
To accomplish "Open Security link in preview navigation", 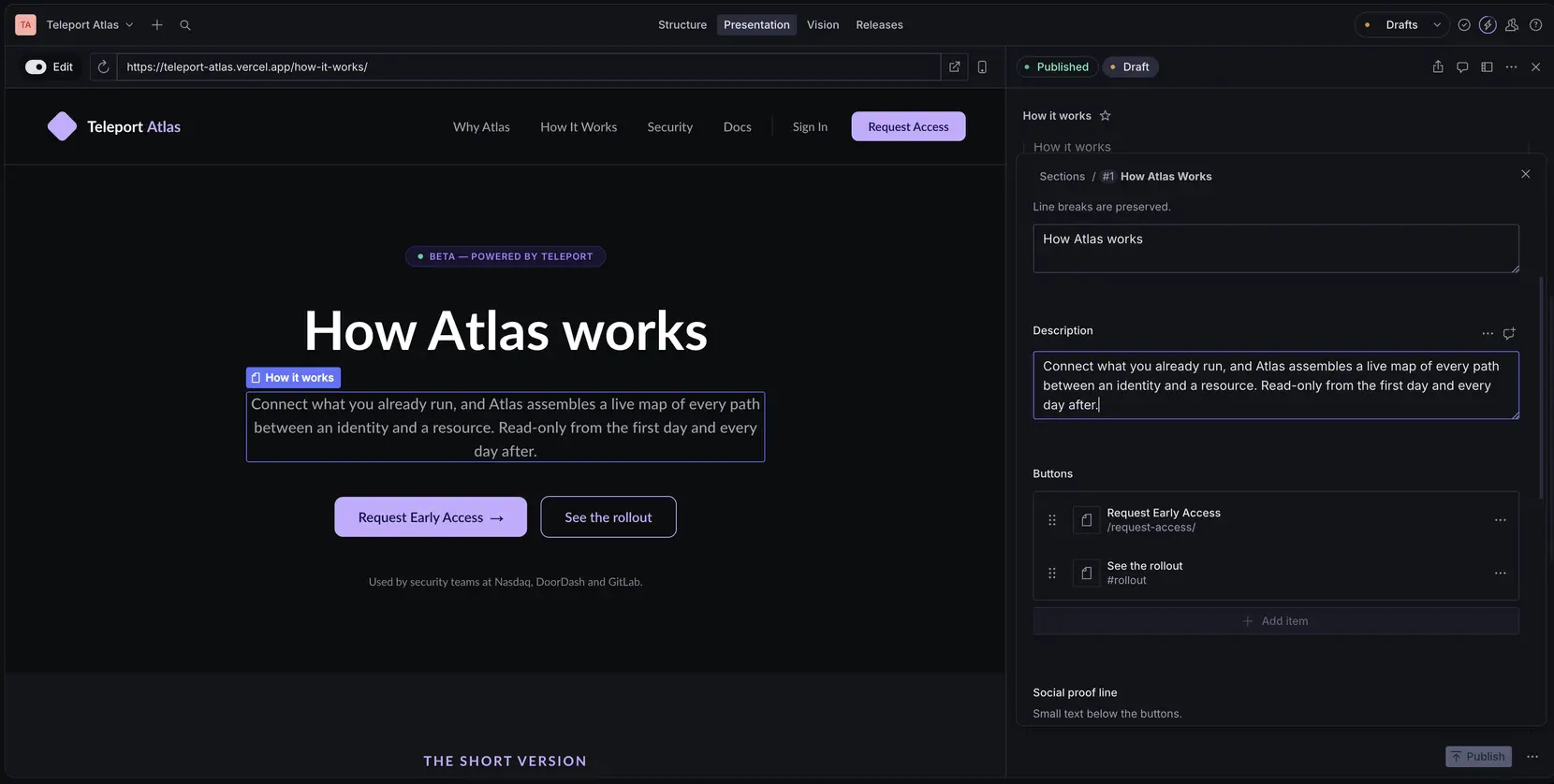I will (x=670, y=127).
